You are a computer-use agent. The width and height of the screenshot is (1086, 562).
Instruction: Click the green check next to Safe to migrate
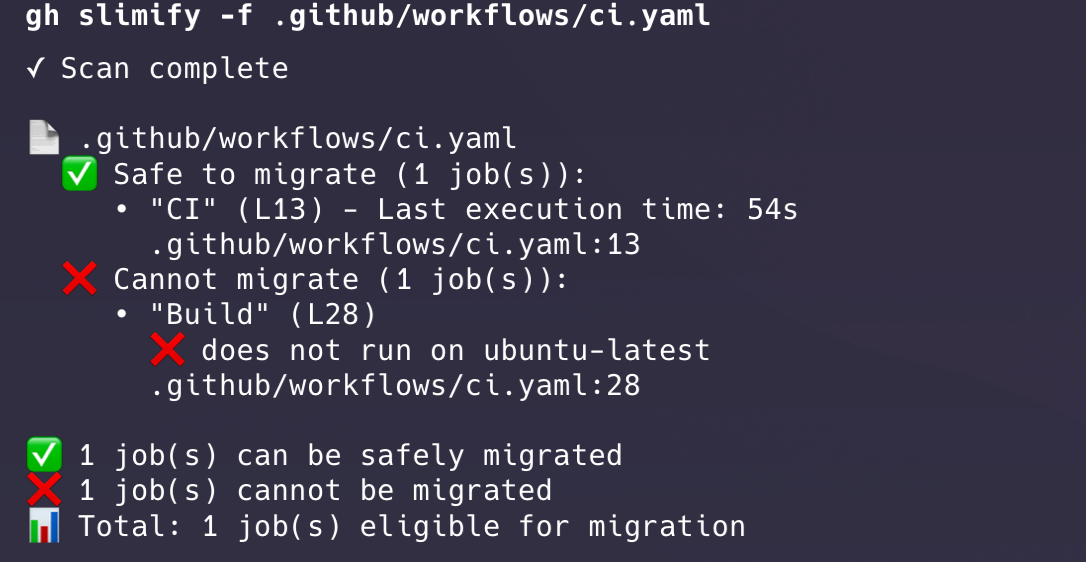coord(79,174)
